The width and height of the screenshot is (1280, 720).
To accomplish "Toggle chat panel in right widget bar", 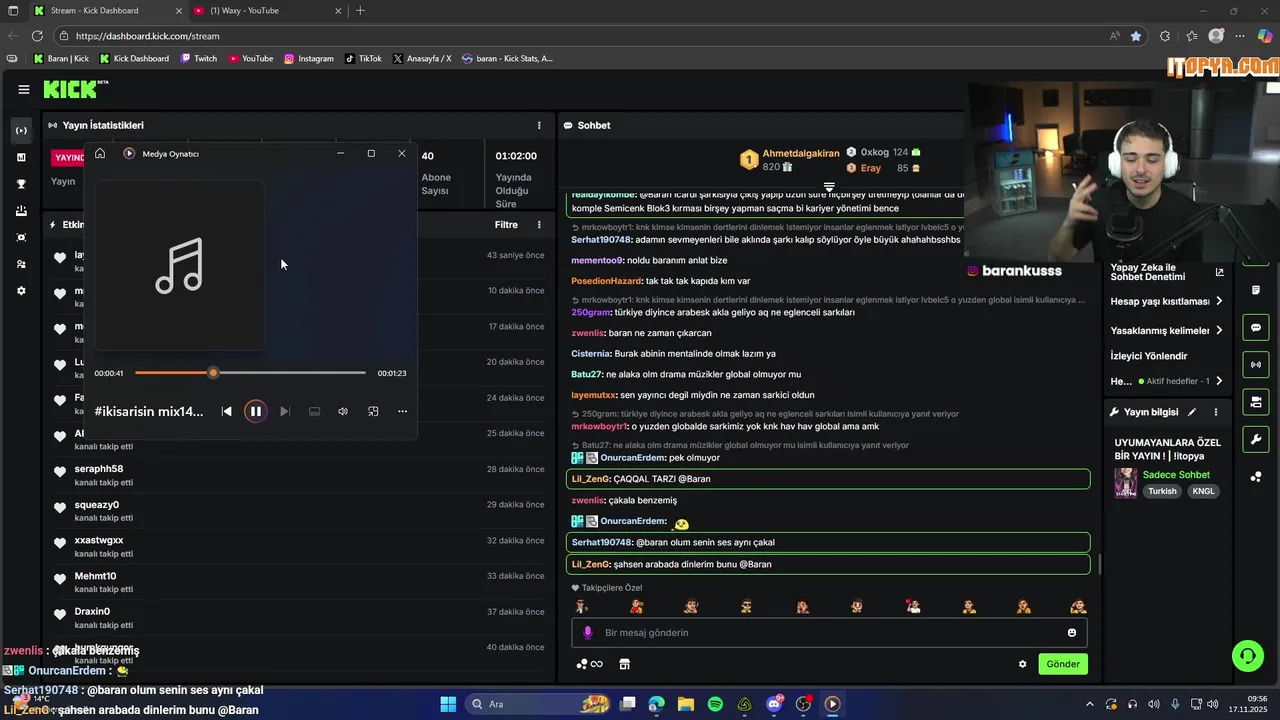I will 1256,328.
